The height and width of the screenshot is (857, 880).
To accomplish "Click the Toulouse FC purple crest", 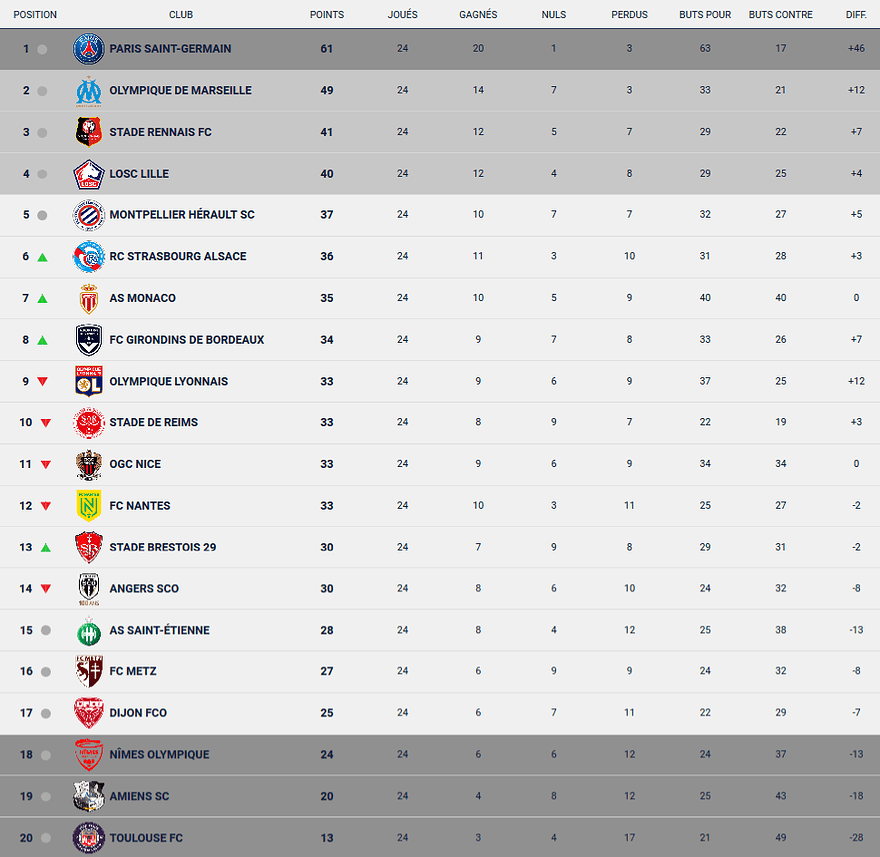I will click(x=89, y=838).
